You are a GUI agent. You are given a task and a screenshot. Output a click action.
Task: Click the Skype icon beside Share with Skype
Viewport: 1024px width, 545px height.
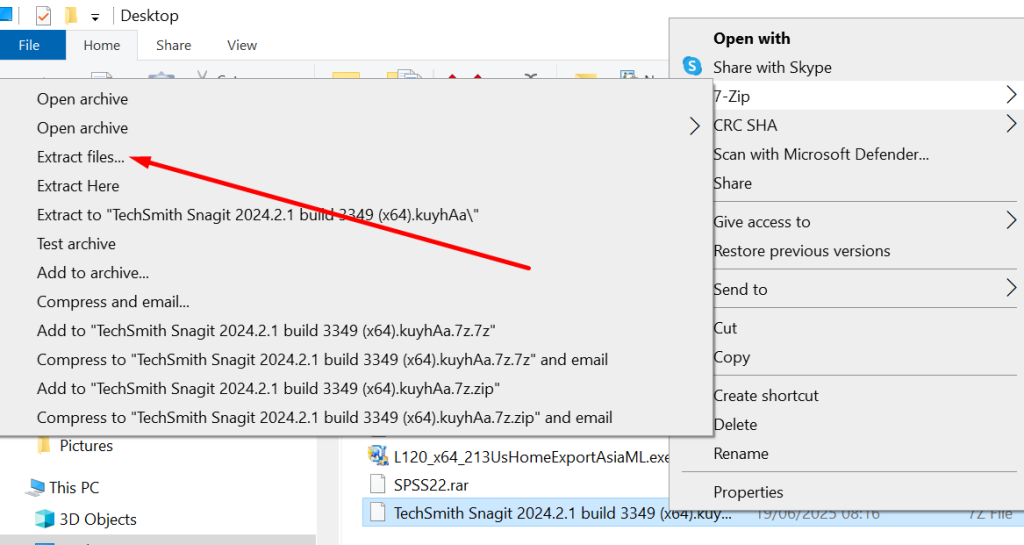(x=692, y=67)
